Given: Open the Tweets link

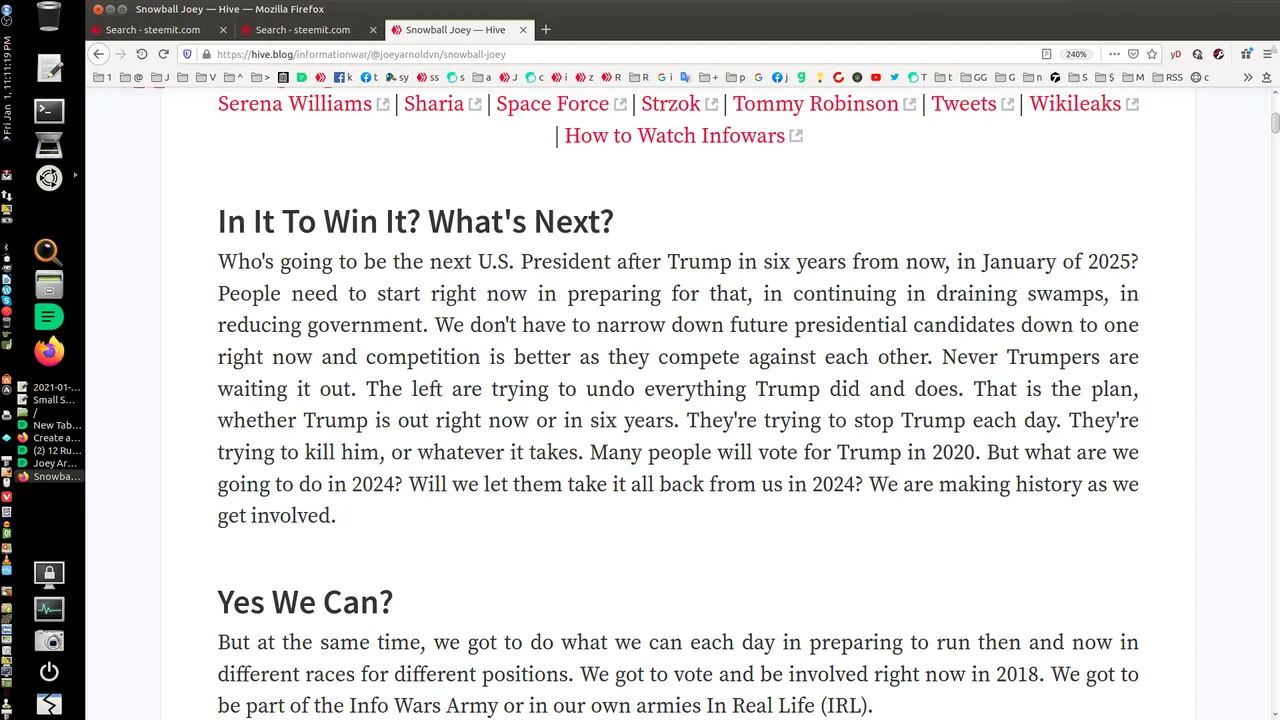Looking at the screenshot, I should 964,104.
